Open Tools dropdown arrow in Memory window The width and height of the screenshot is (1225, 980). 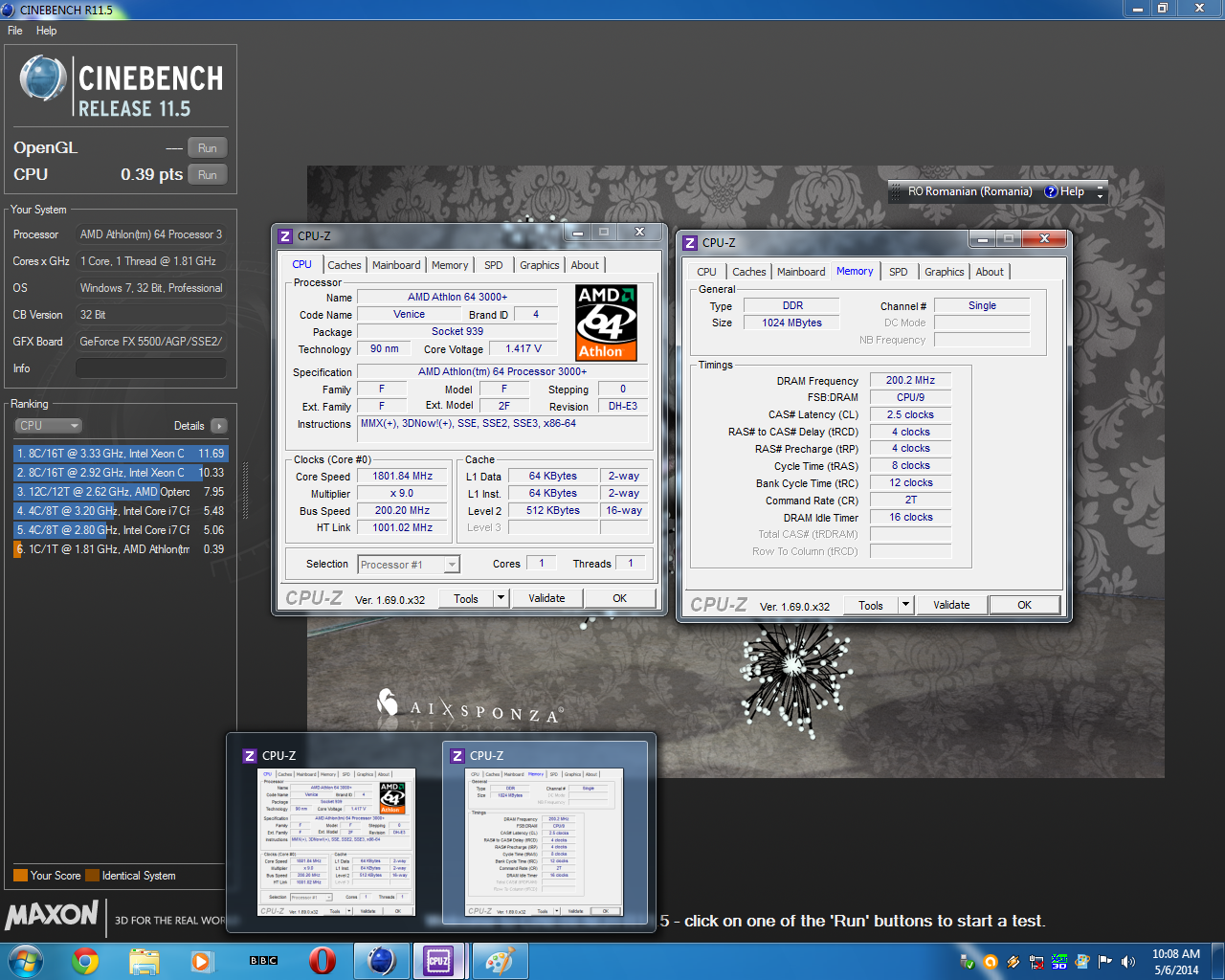coord(905,605)
